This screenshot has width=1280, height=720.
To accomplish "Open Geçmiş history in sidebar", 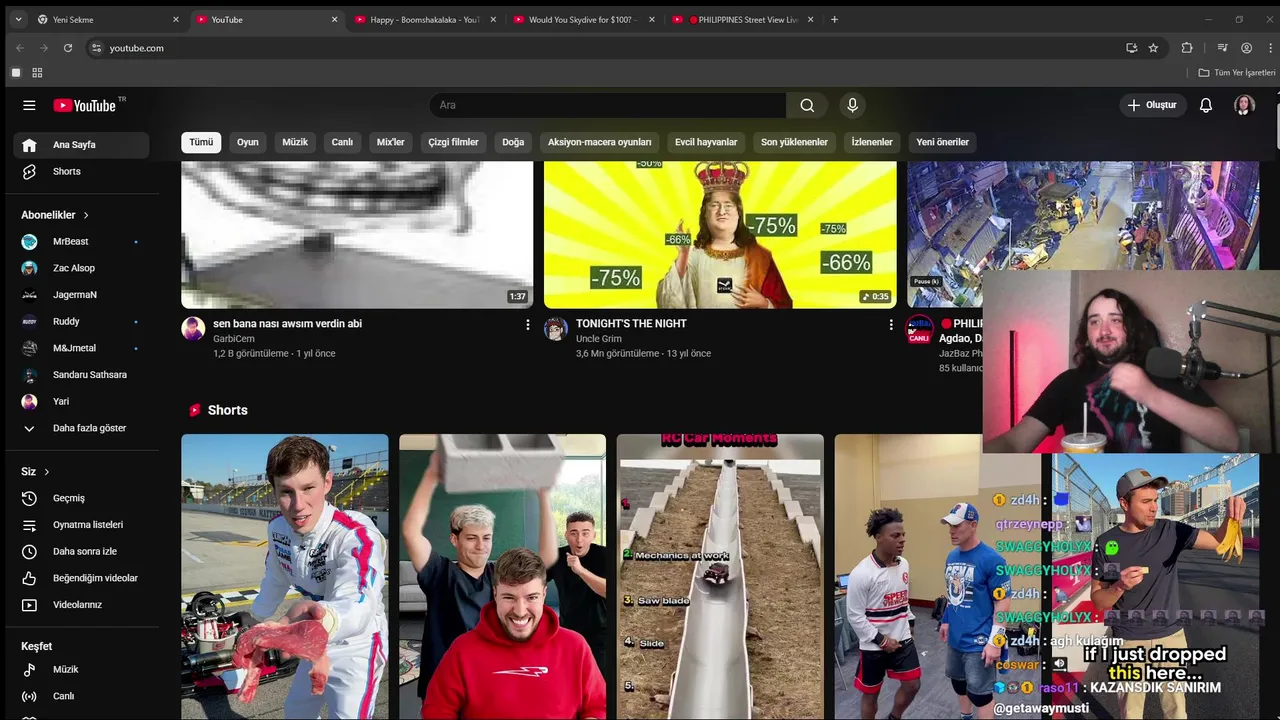I will 81,498.
